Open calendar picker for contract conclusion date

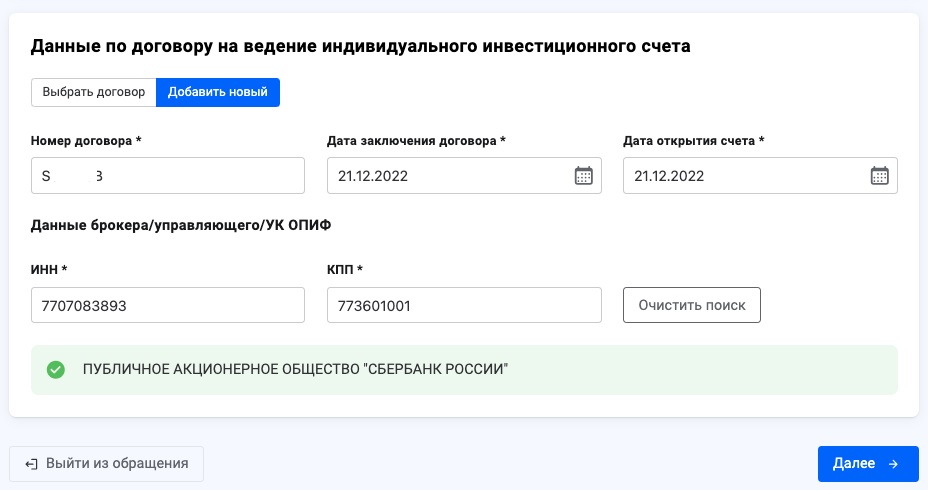click(x=583, y=176)
